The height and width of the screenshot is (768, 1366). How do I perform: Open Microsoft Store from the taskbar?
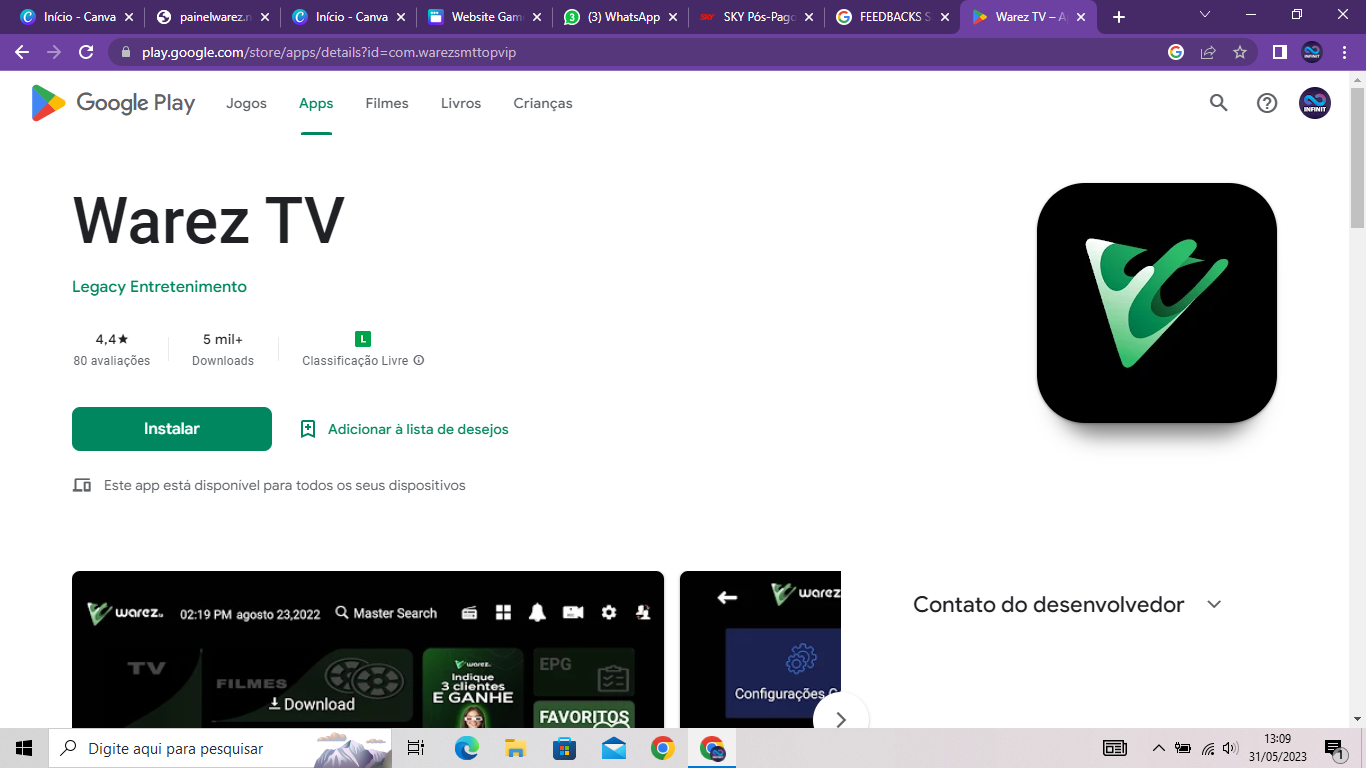point(564,748)
